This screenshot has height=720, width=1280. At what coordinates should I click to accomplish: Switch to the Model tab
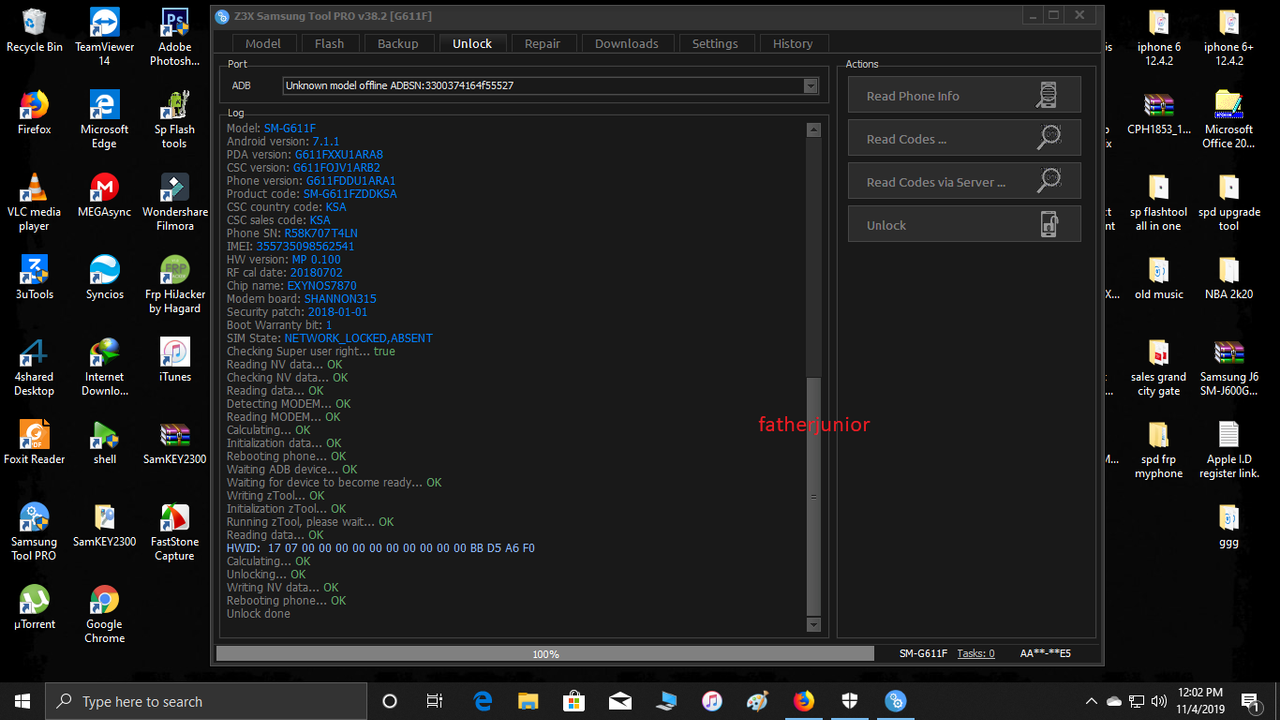[263, 43]
